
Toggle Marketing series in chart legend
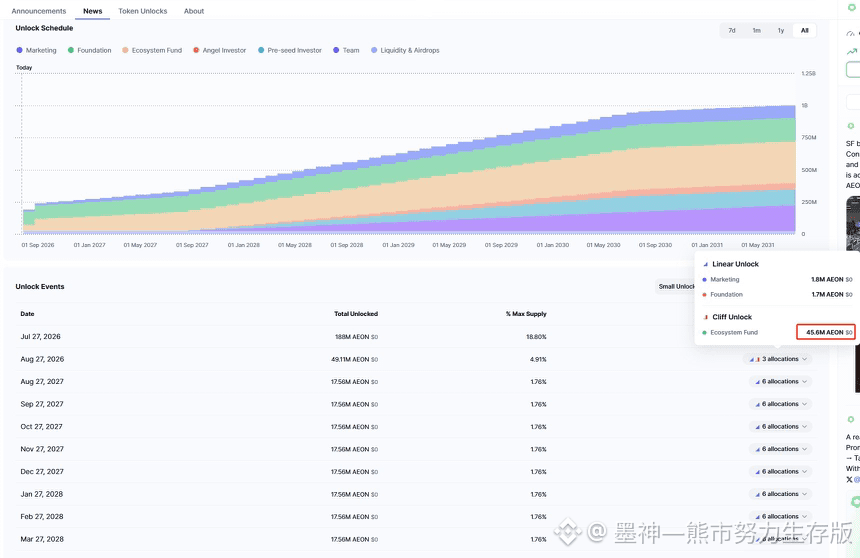pos(36,50)
